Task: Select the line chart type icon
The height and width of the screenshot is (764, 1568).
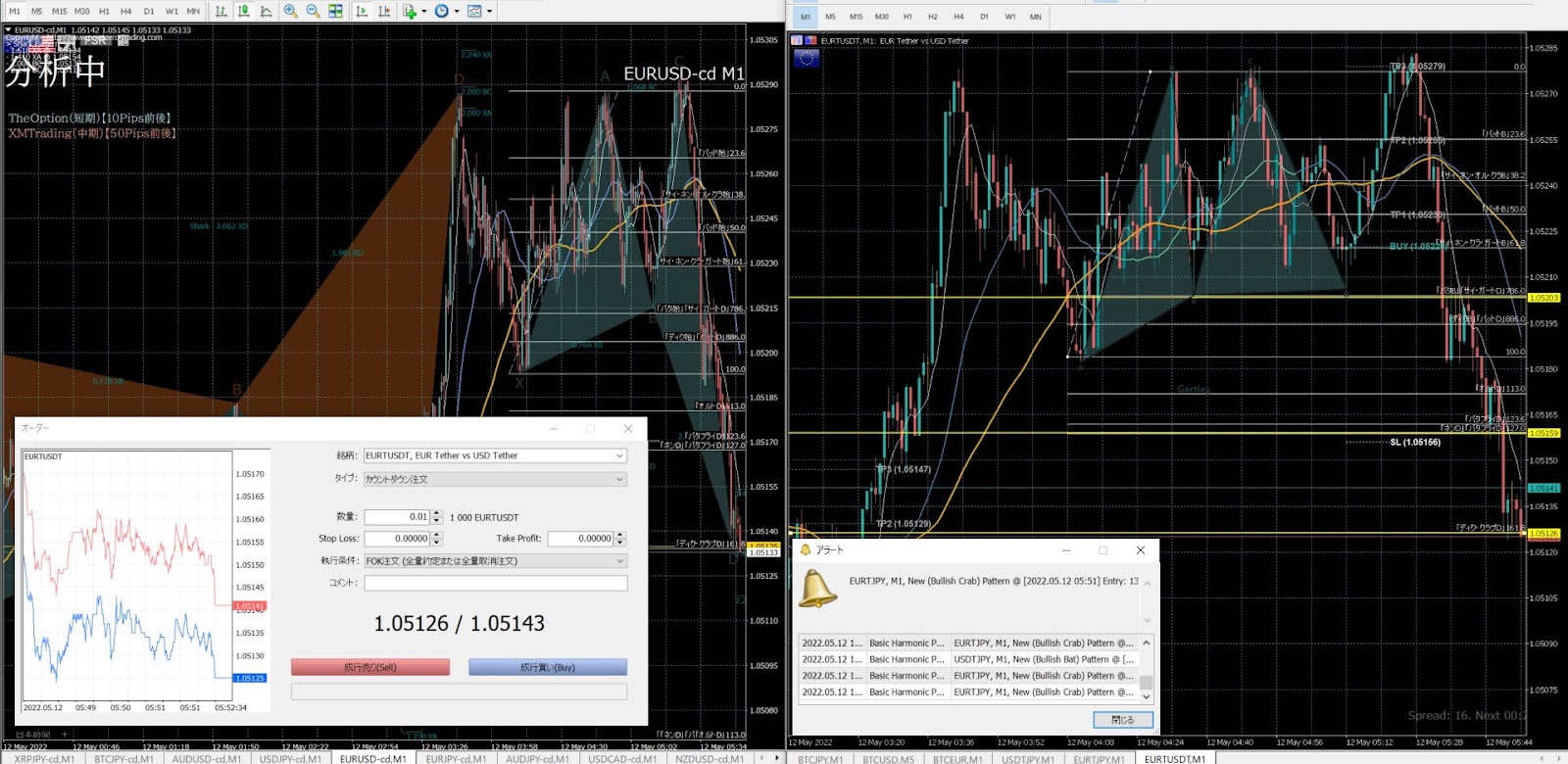Action: click(267, 11)
